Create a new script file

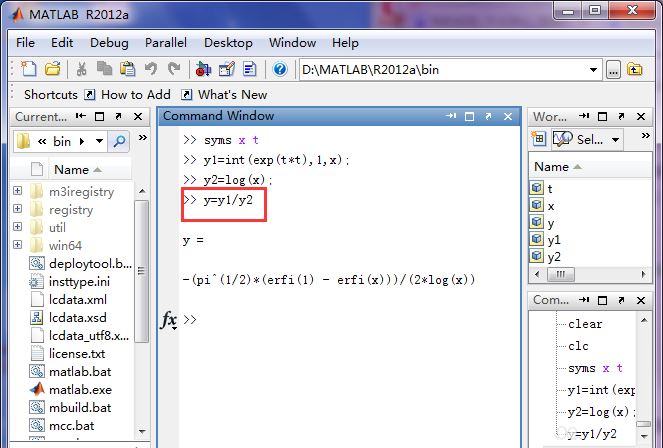29,69
